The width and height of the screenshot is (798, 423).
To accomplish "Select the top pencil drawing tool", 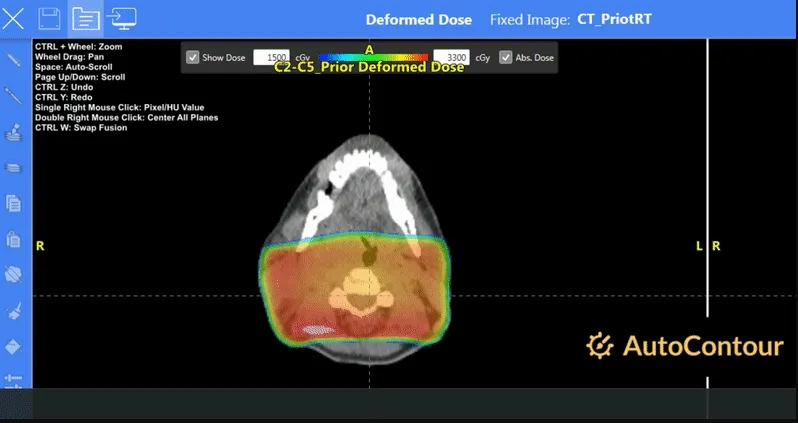I will [13, 60].
